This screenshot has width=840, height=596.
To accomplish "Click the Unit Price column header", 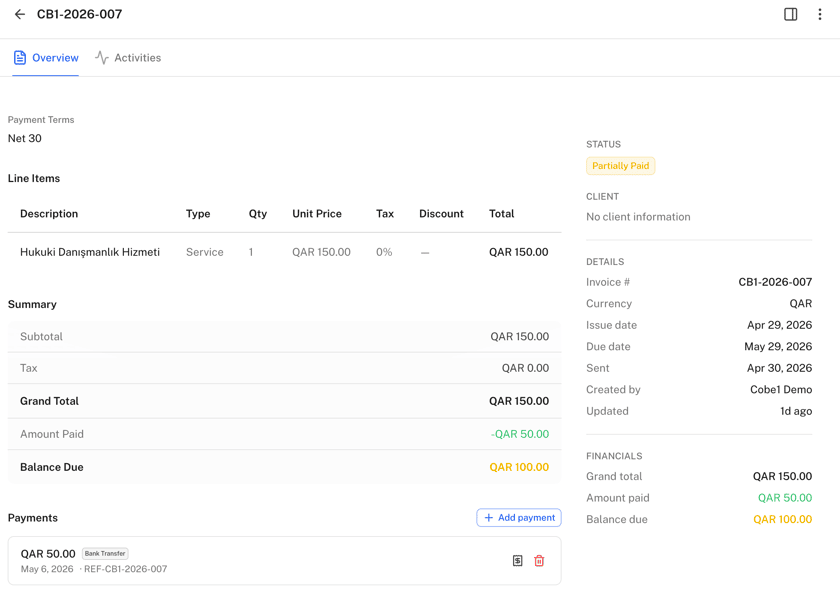I will (317, 214).
